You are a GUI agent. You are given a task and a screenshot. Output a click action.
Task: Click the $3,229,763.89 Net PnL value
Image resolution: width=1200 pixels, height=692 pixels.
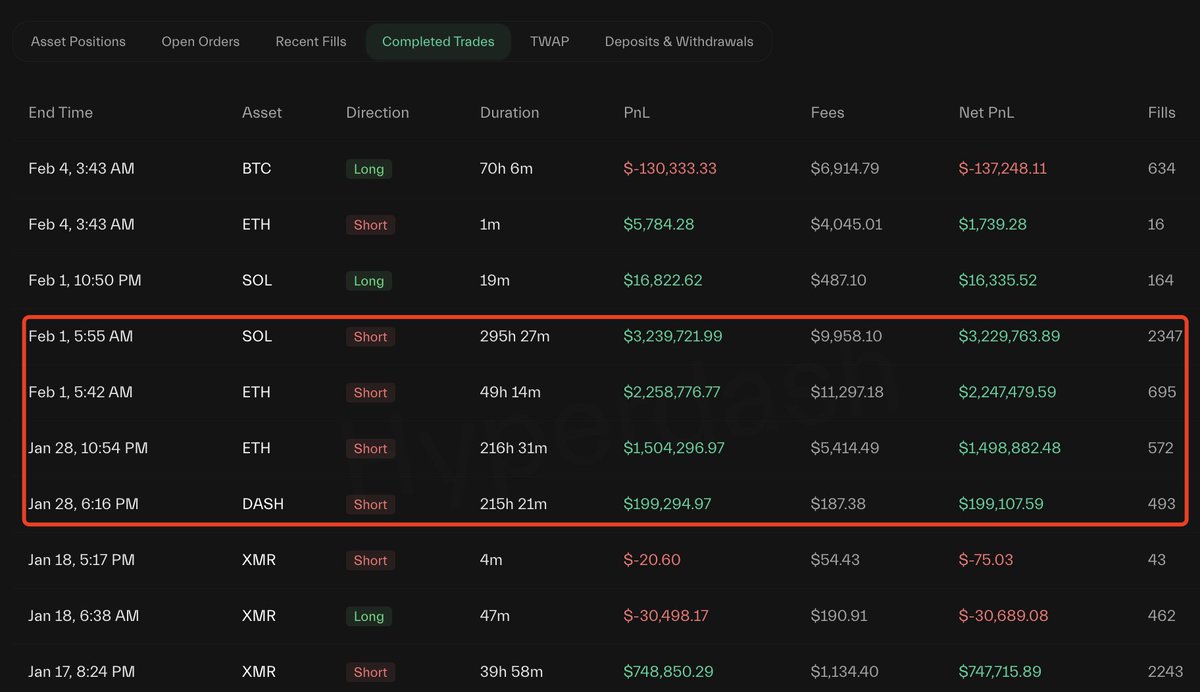point(1009,337)
